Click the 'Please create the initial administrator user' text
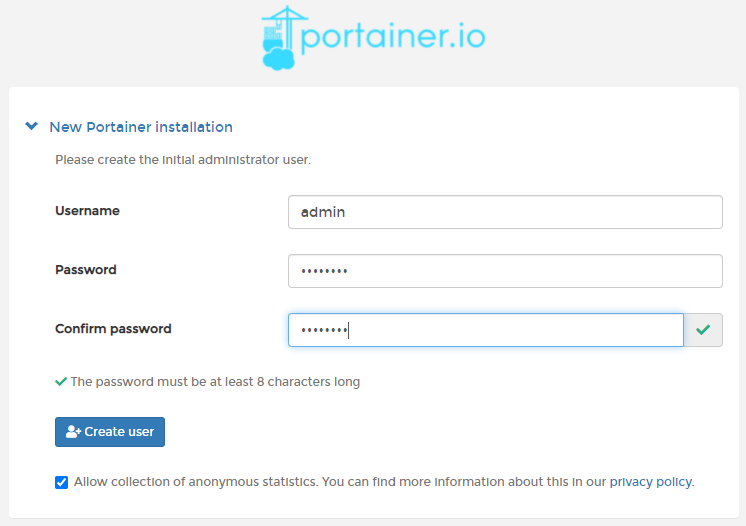Image resolution: width=746 pixels, height=526 pixels. (x=183, y=160)
